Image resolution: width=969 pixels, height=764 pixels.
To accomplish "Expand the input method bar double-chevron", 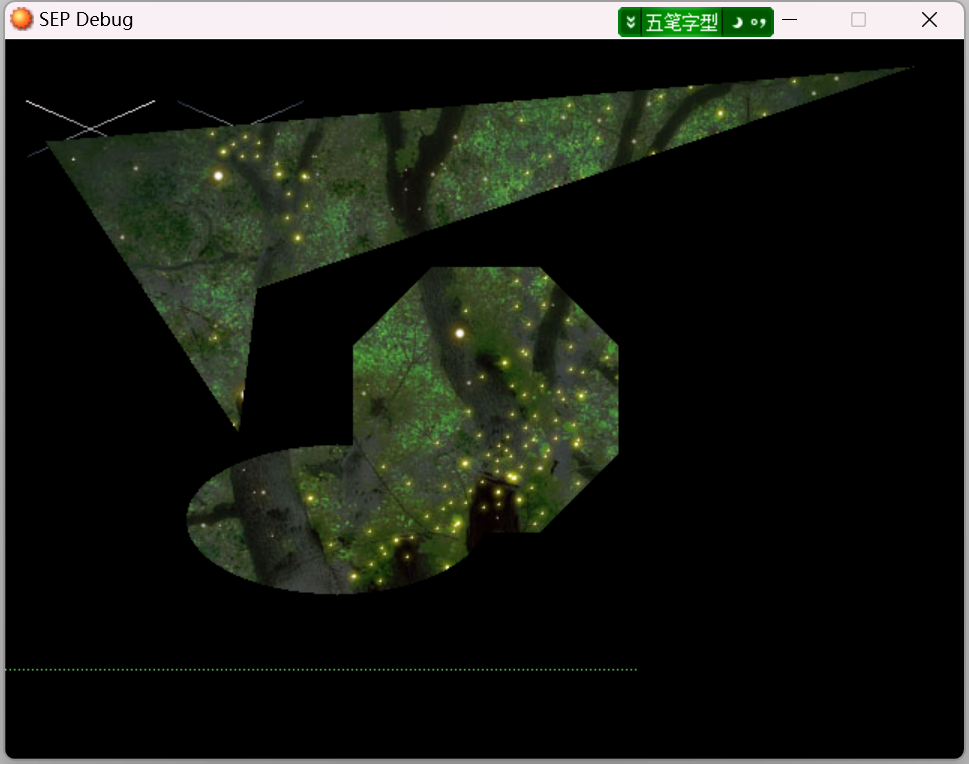I will tap(630, 23).
